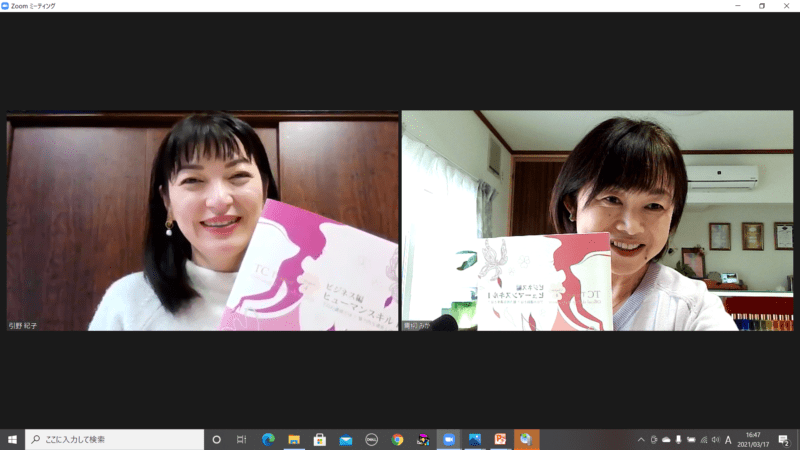Viewport: 800px width, 450px height.
Task: Click the Zoom icon in the taskbar
Action: (449, 439)
